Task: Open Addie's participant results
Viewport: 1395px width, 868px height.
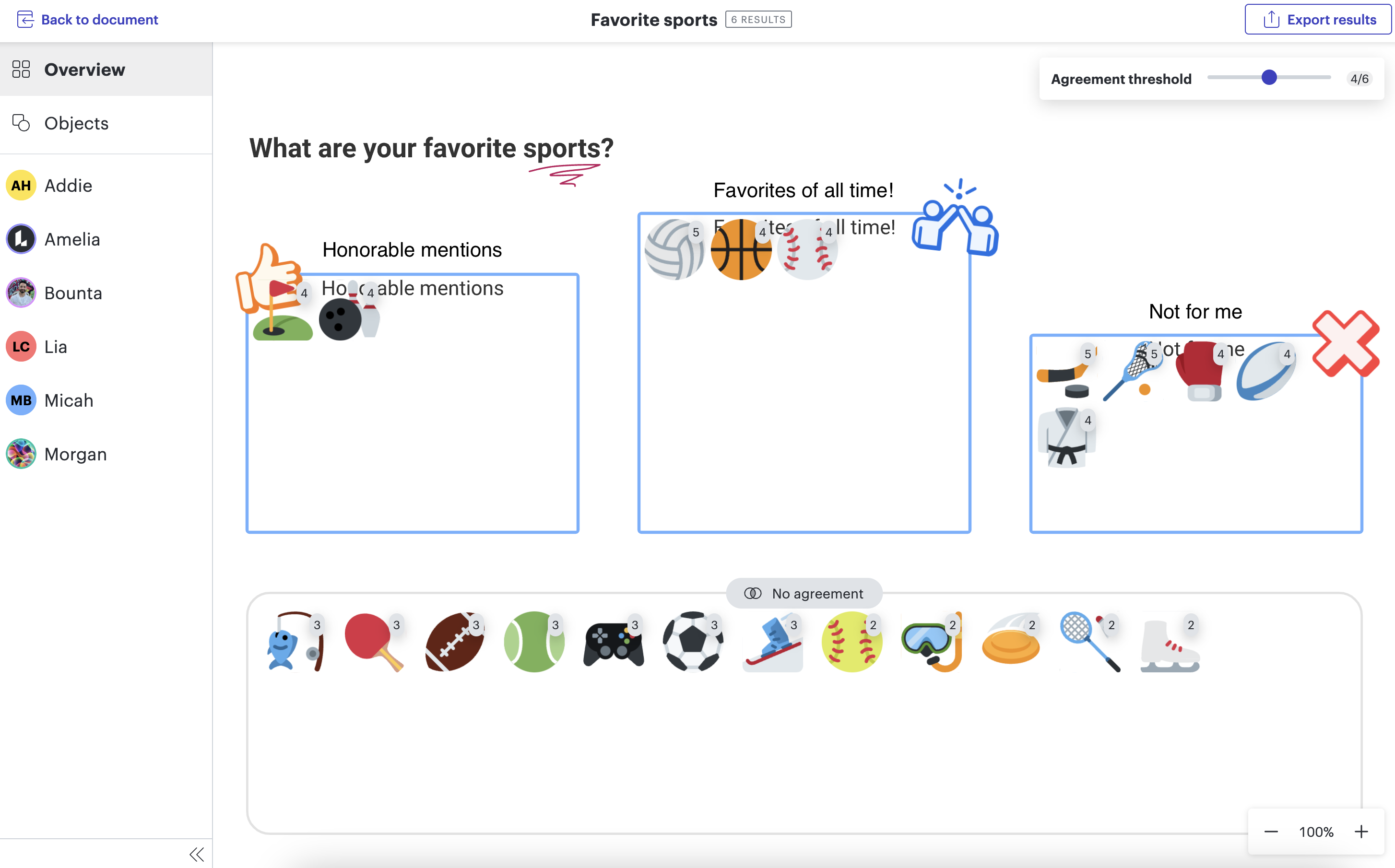Action: pyautogui.click(x=67, y=185)
